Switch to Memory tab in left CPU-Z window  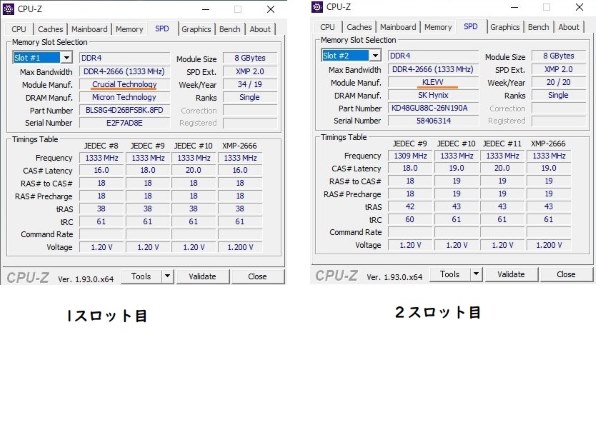click(129, 29)
